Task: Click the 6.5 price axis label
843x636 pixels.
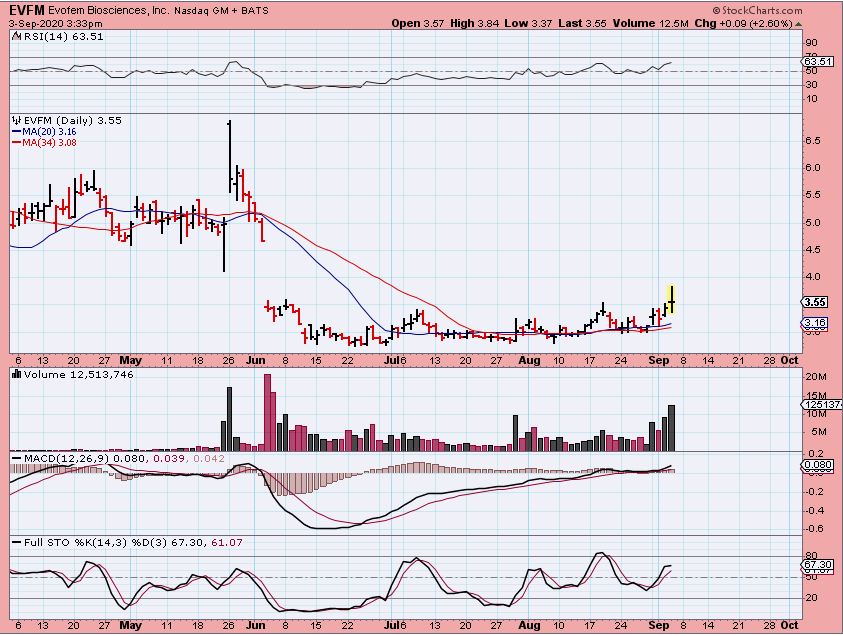Action: [813, 141]
